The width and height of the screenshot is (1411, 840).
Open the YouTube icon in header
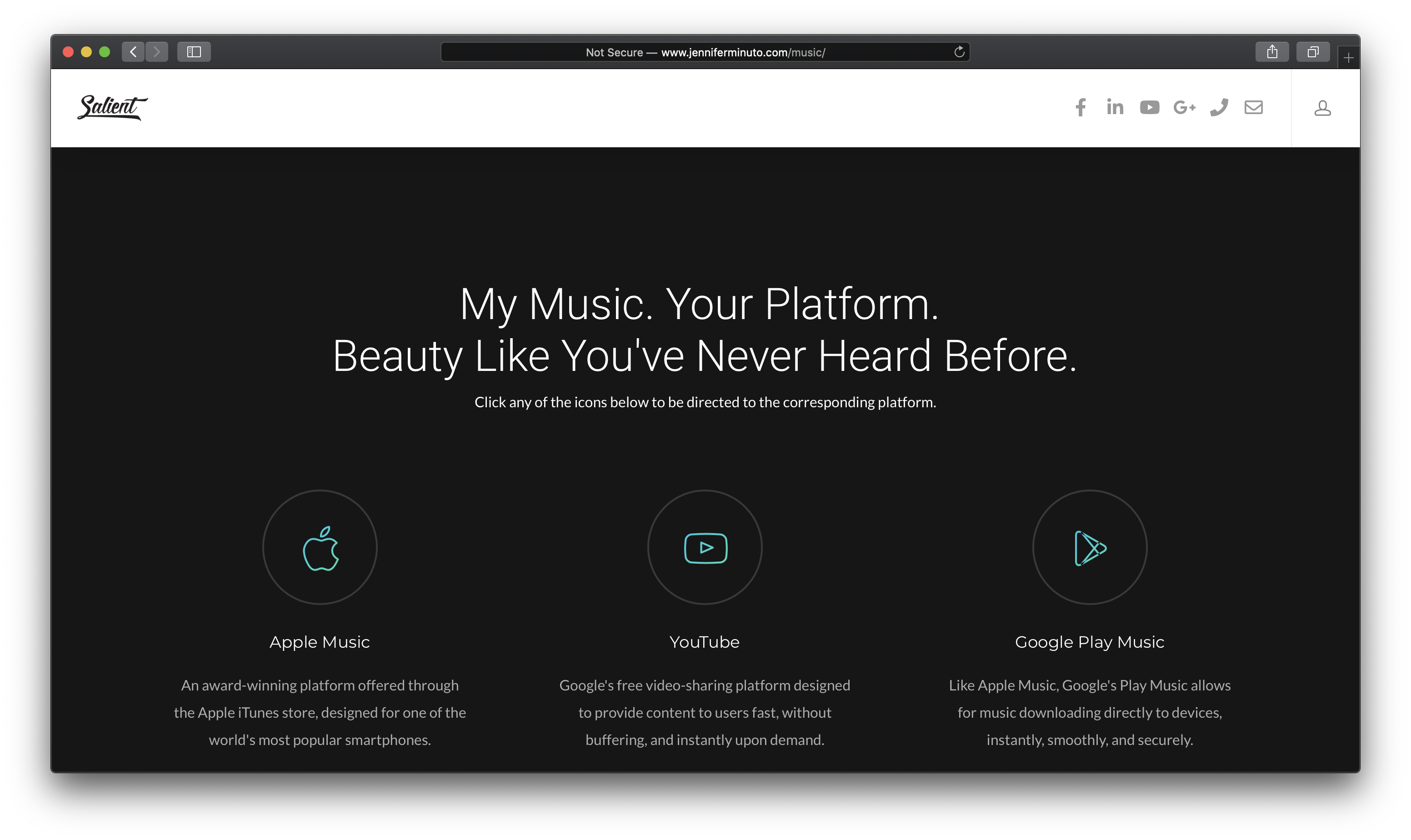[1149, 107]
